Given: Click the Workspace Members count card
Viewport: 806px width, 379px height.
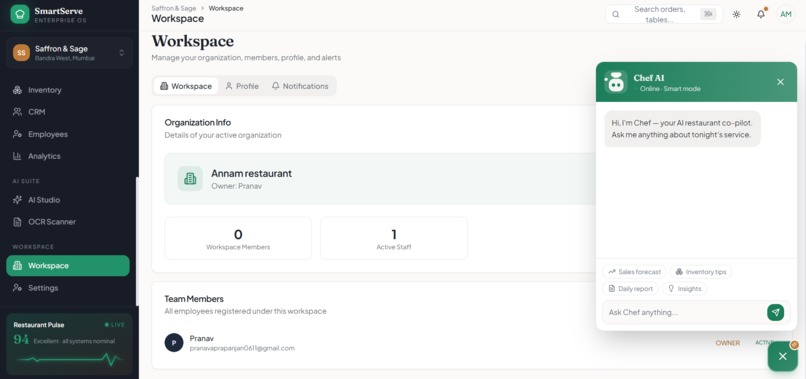Looking at the screenshot, I should coord(238,238).
